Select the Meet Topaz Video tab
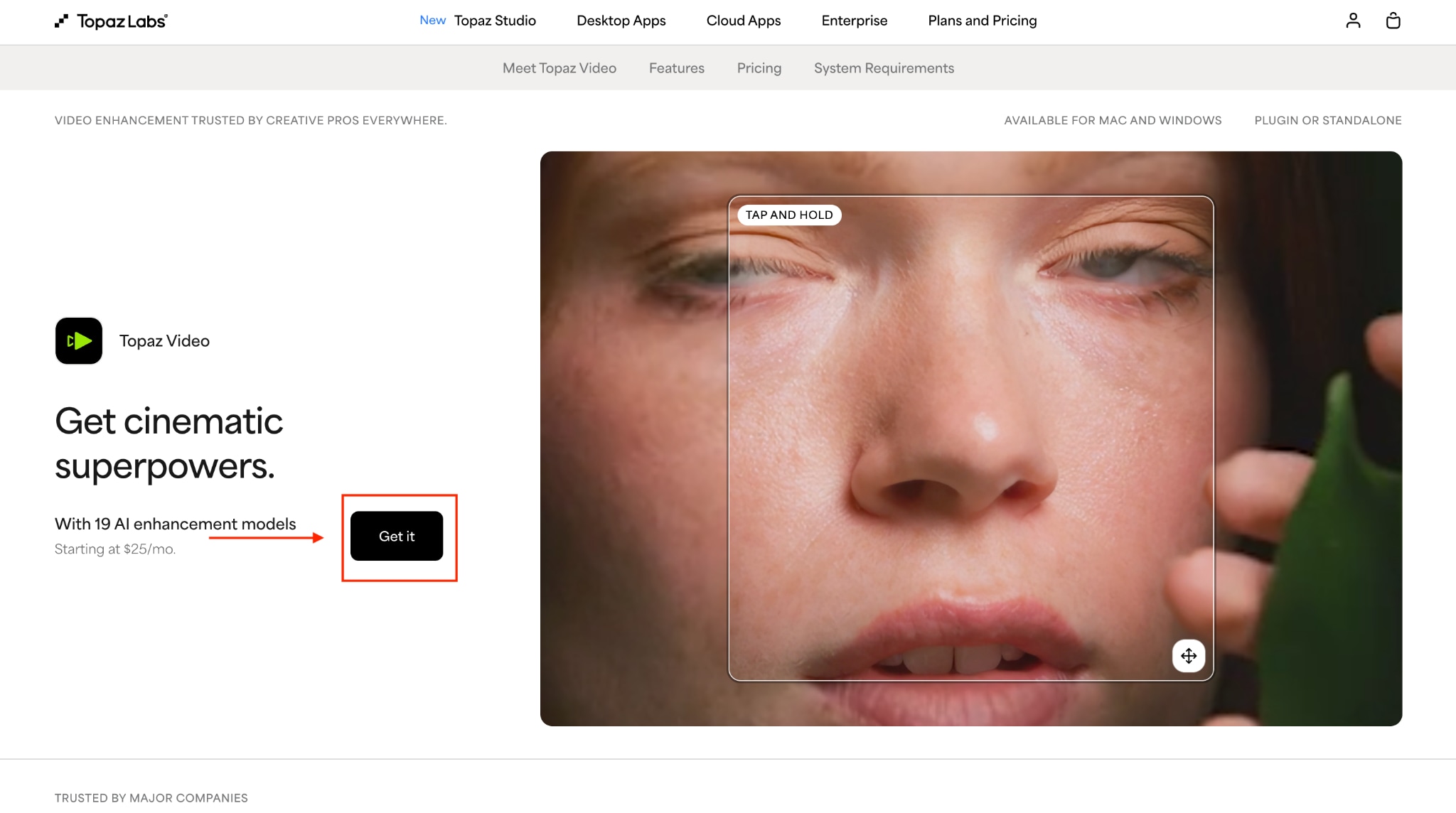Screen dimensions: 1456x813 (559, 68)
